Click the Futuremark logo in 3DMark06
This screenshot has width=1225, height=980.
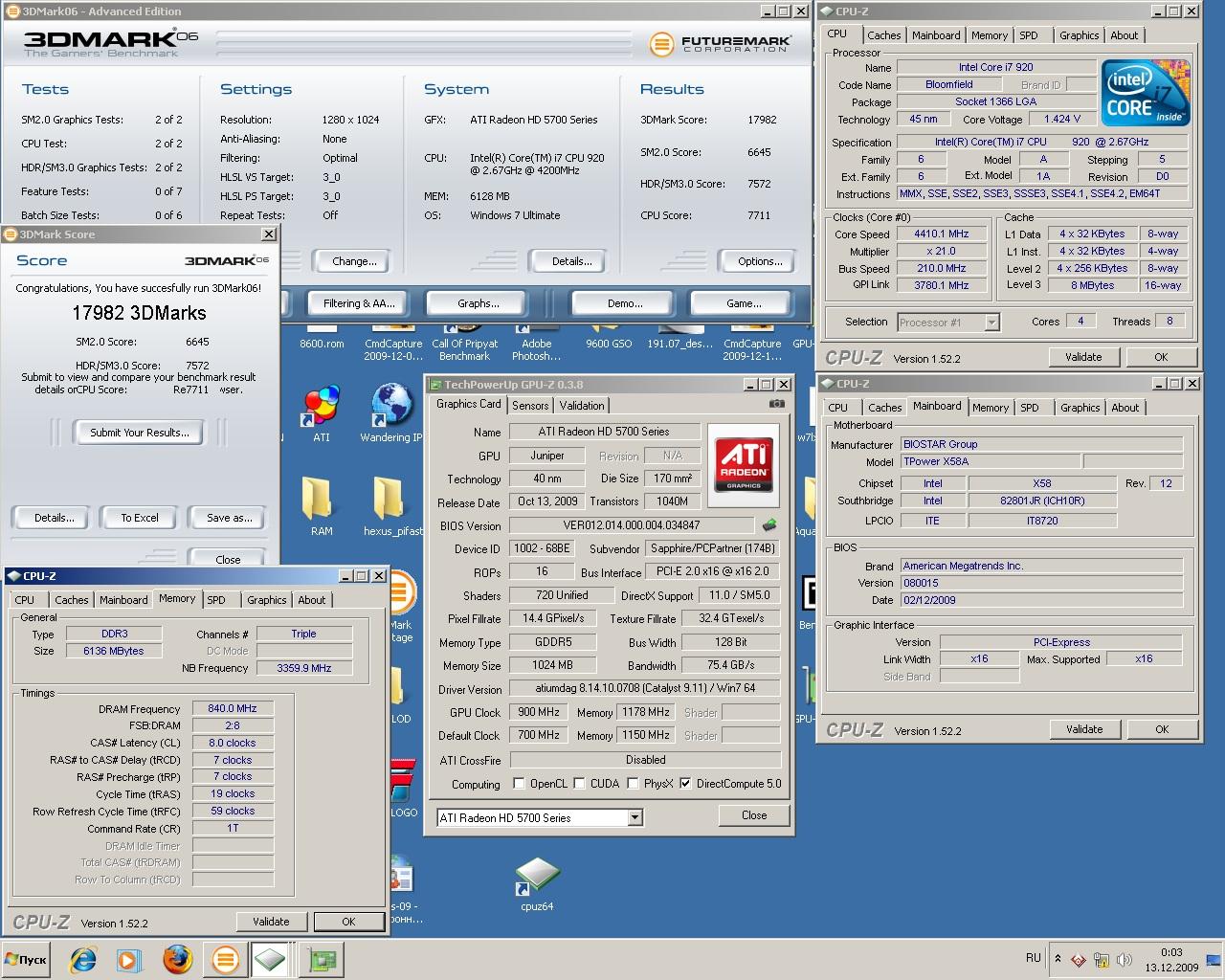click(x=720, y=44)
